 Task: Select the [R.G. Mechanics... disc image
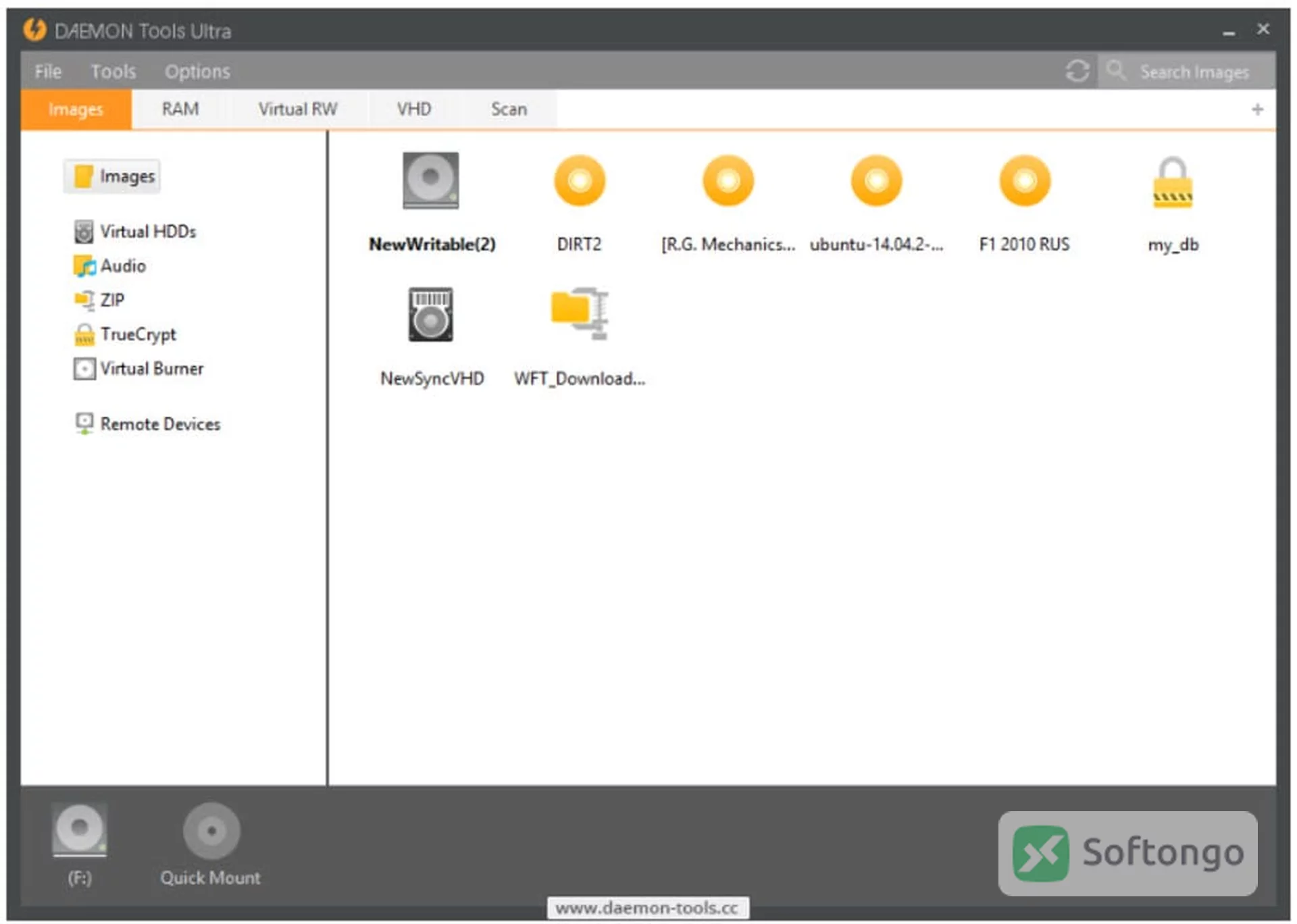[x=728, y=180]
